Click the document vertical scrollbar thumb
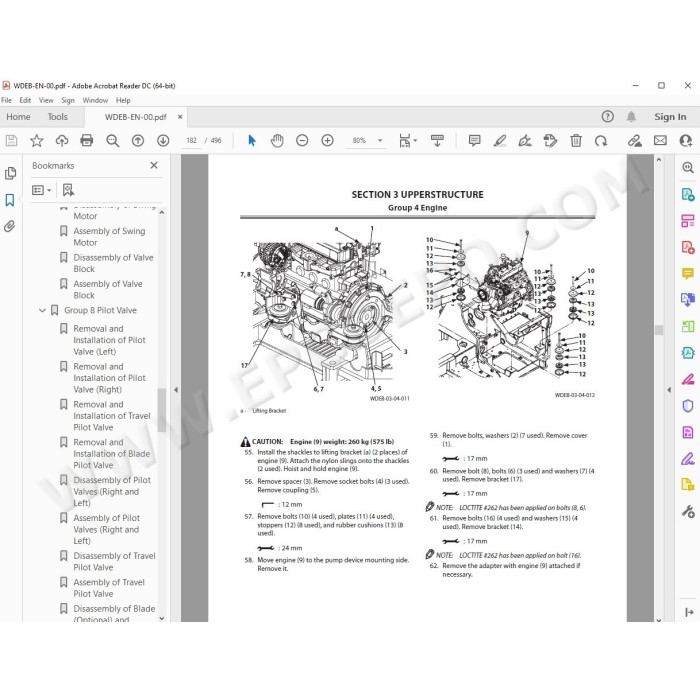 pyautogui.click(x=659, y=330)
